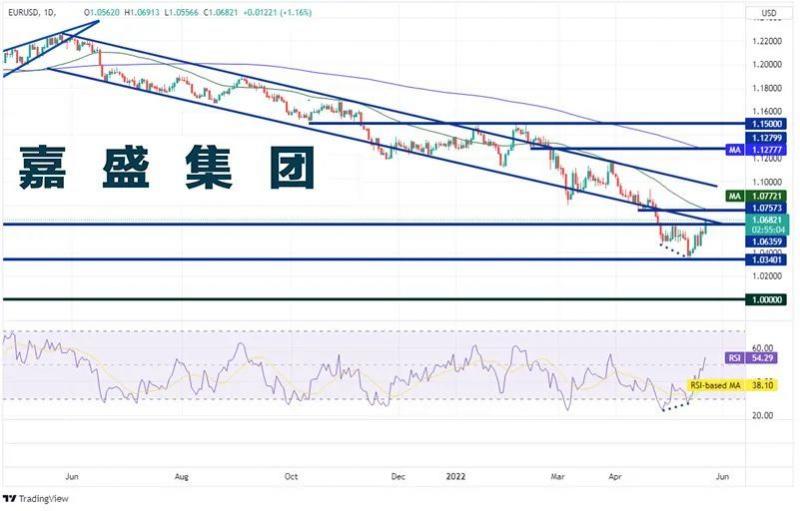Viewport: 800px width, 511px height.
Task: Click the TradingView logo
Action: pyautogui.click(x=35, y=498)
